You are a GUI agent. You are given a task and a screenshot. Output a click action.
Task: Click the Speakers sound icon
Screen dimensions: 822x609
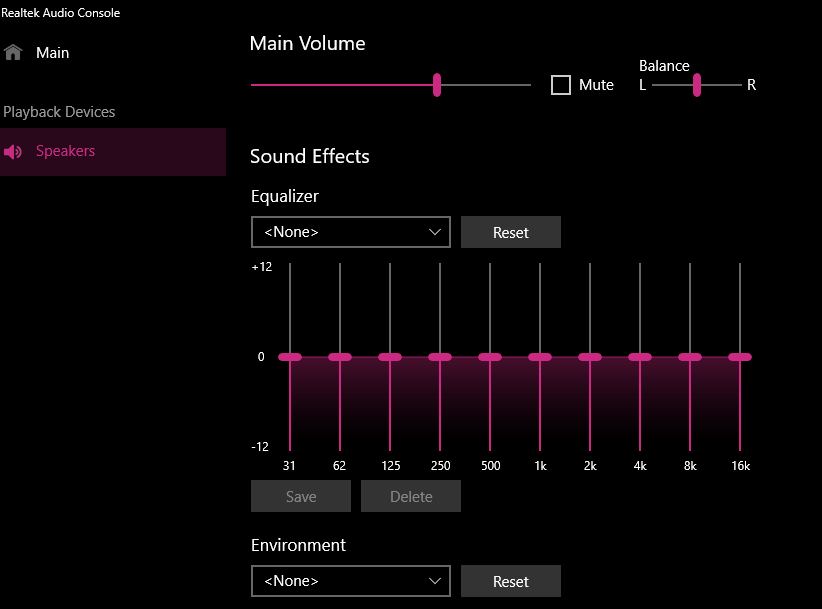pos(13,152)
